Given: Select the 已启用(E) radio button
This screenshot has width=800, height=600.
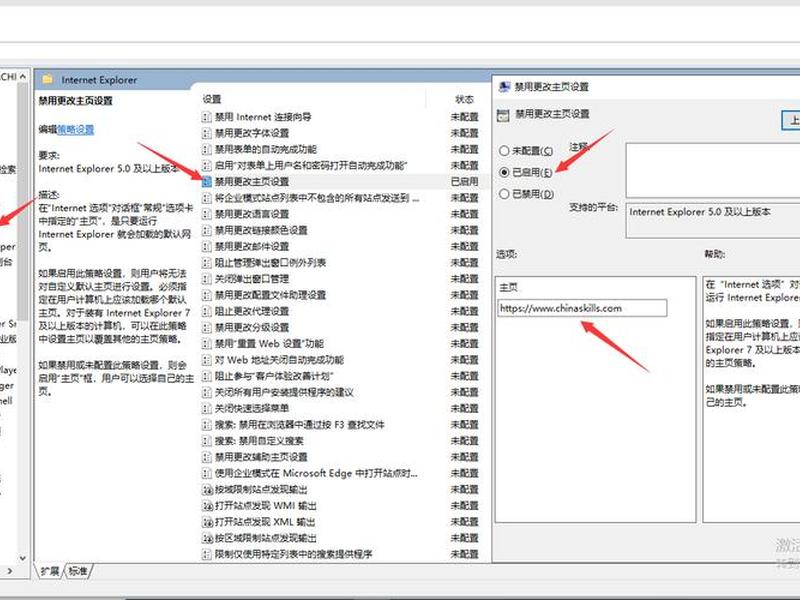Looking at the screenshot, I should [x=504, y=172].
